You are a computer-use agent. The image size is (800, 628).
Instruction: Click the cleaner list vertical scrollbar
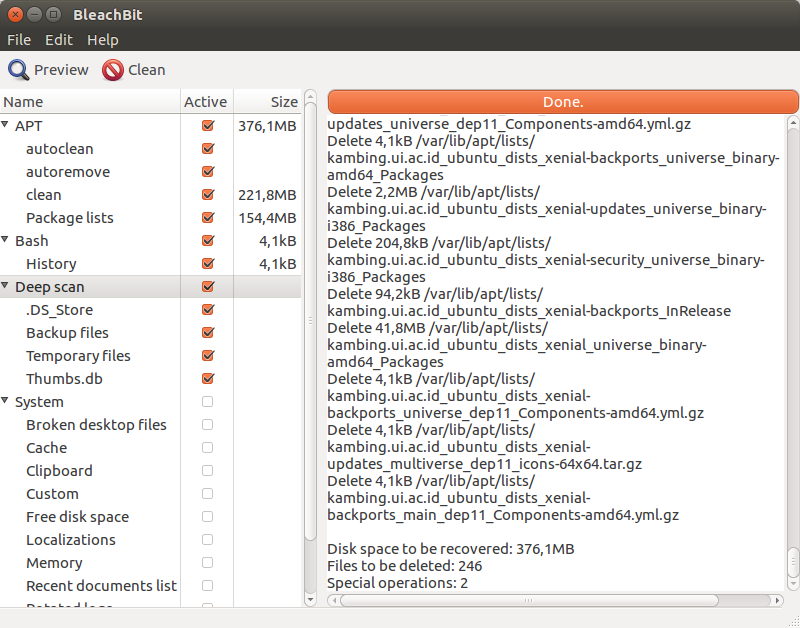pyautogui.click(x=310, y=321)
